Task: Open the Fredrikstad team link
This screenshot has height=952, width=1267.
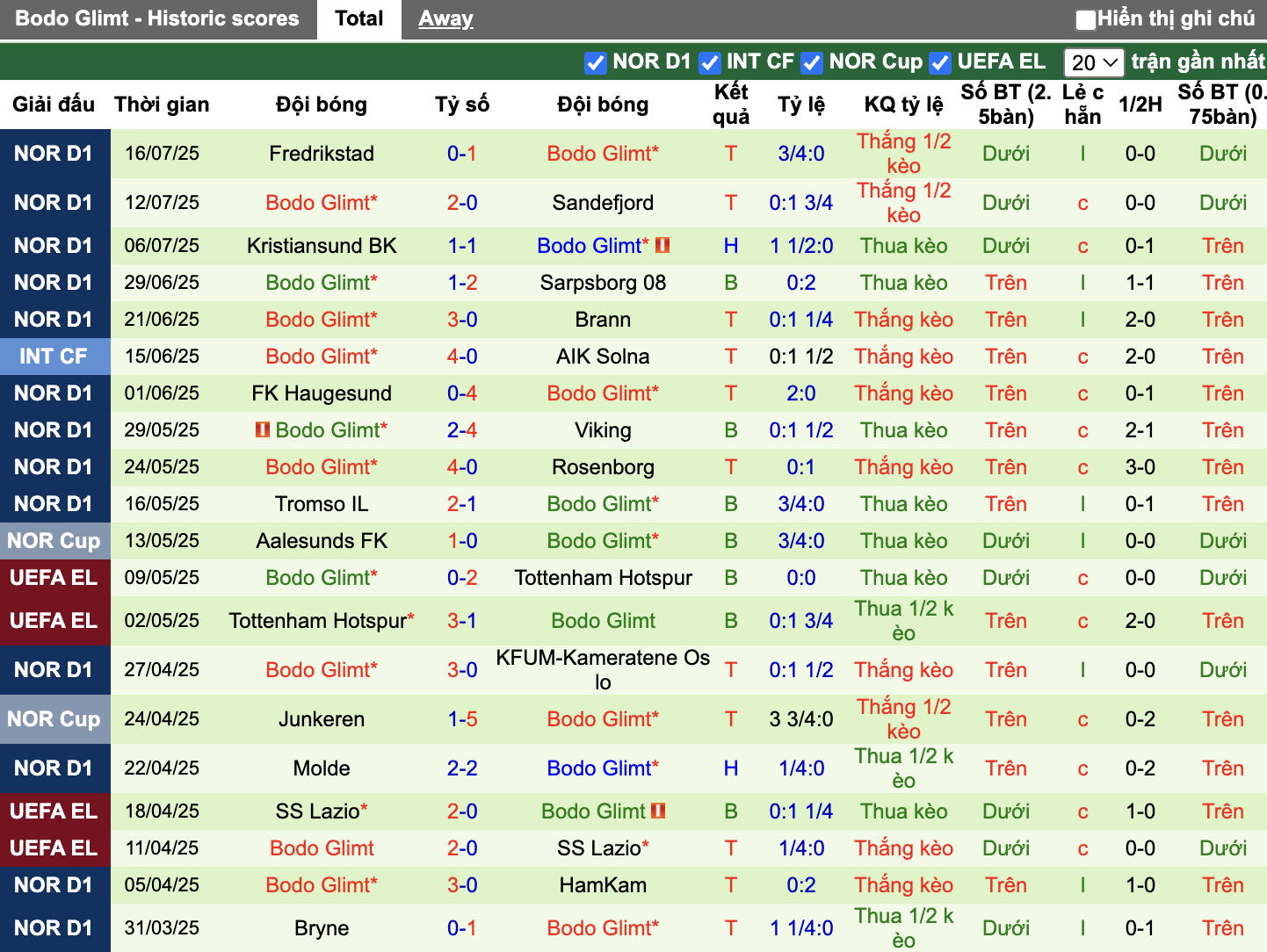Action: click(x=322, y=154)
